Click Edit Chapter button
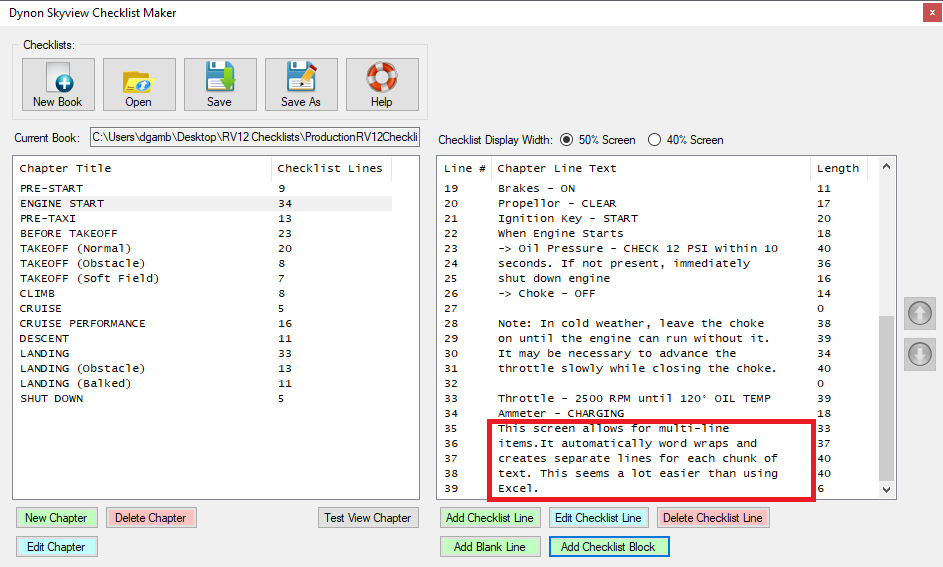The image size is (943, 567). (x=57, y=547)
